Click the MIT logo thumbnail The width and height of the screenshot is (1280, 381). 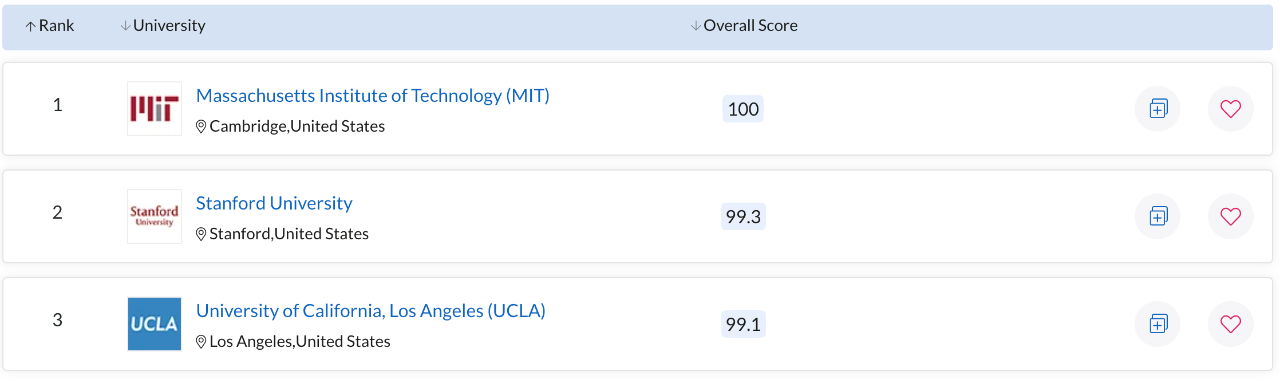click(x=155, y=109)
